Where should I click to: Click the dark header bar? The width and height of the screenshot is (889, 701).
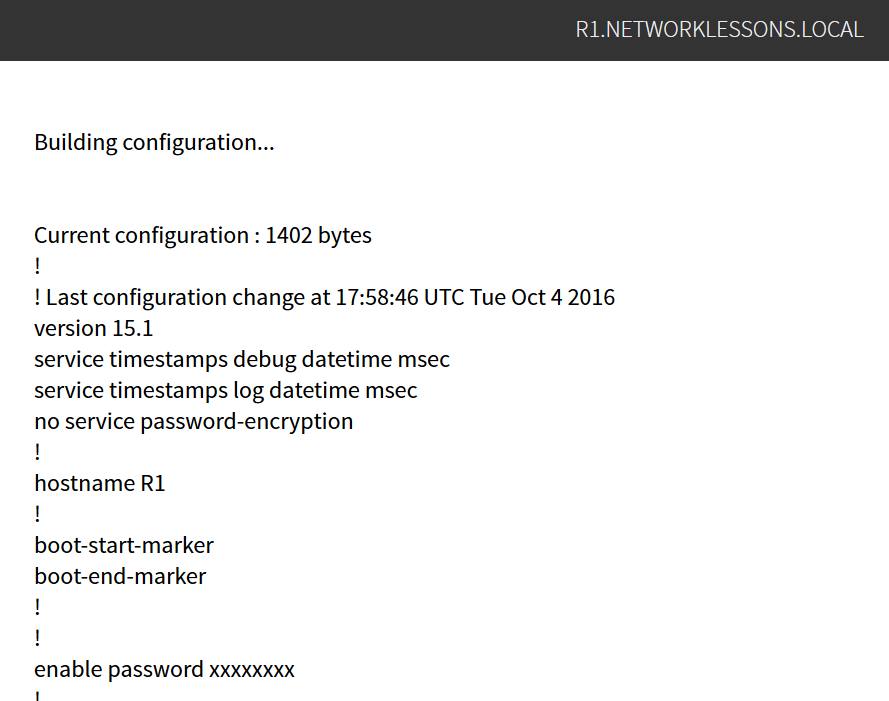tap(444, 30)
